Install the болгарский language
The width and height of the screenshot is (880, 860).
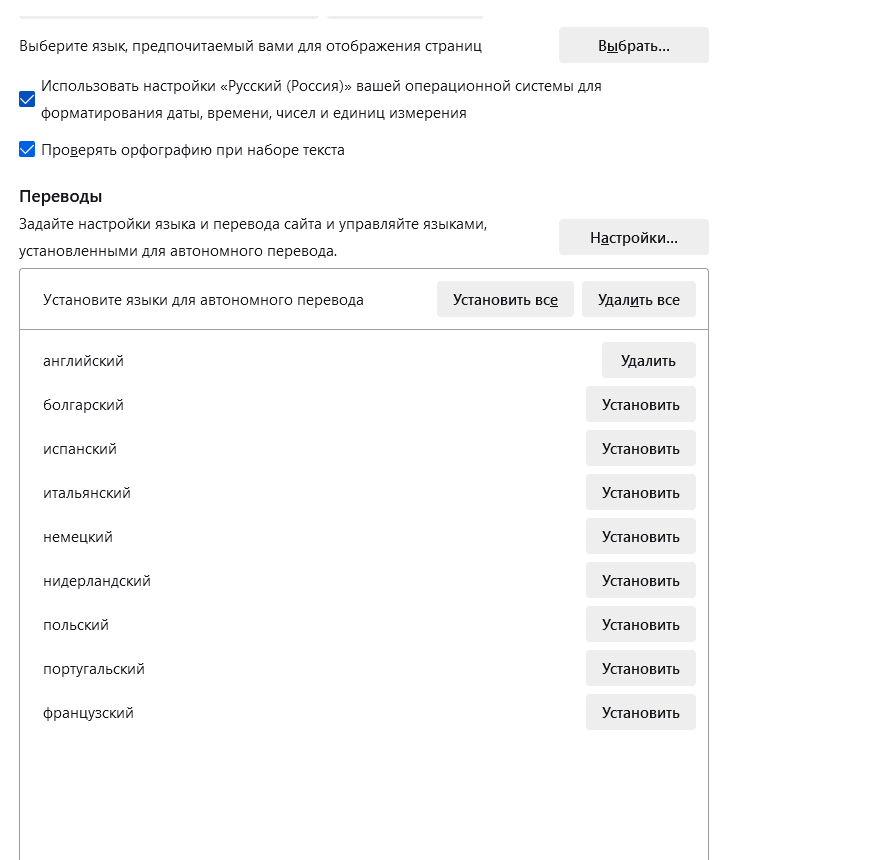(640, 405)
